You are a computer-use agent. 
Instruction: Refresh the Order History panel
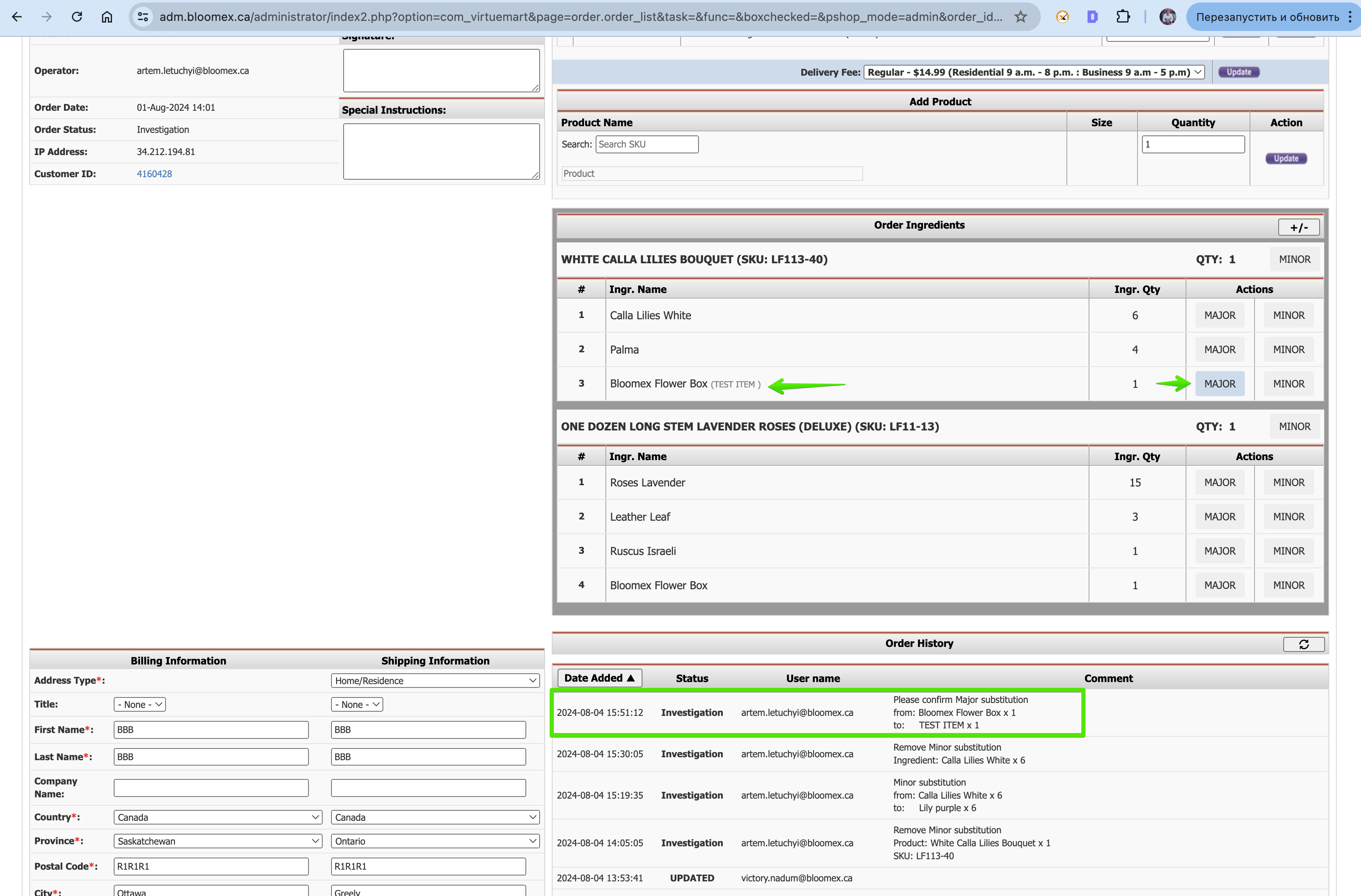[1303, 644]
